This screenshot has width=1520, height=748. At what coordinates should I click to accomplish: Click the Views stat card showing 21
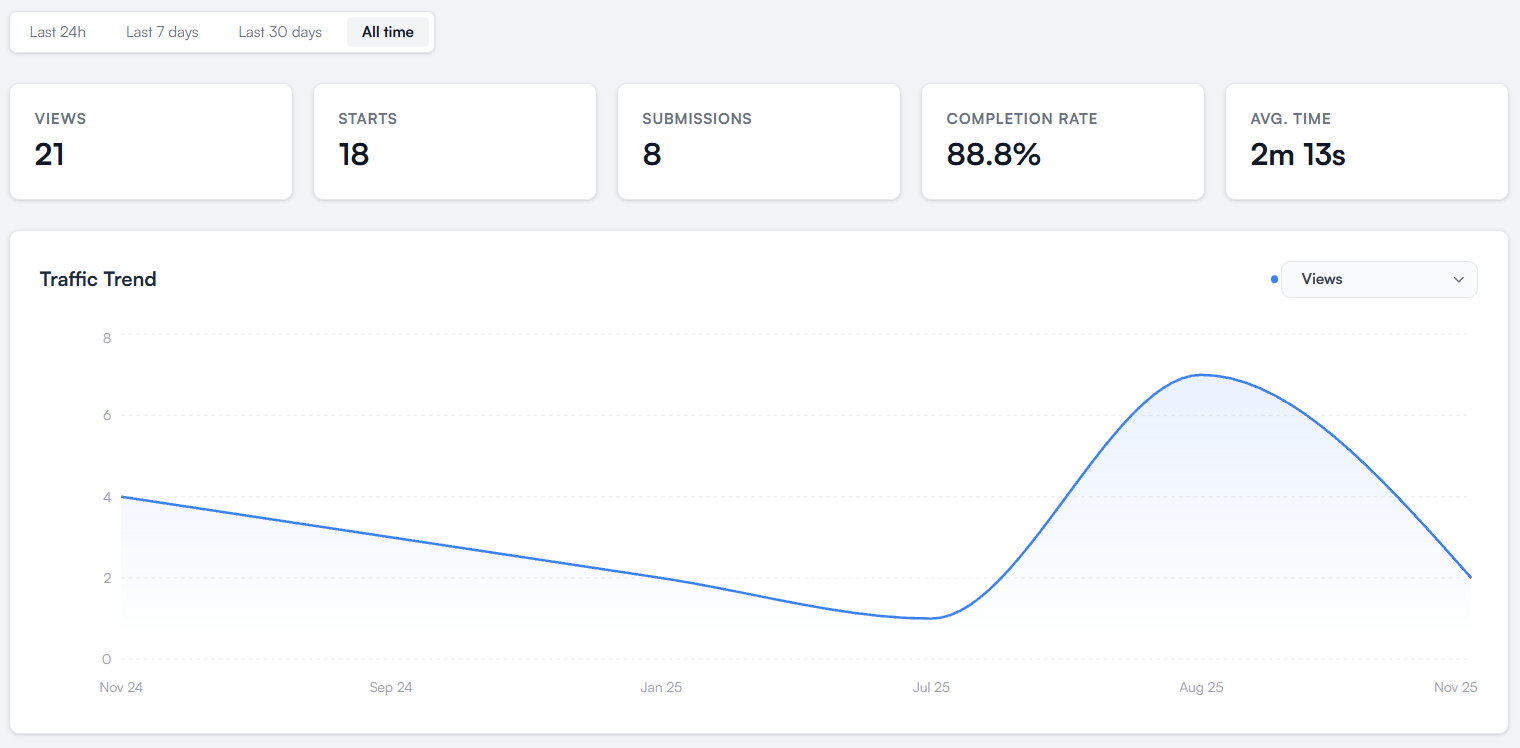[151, 141]
